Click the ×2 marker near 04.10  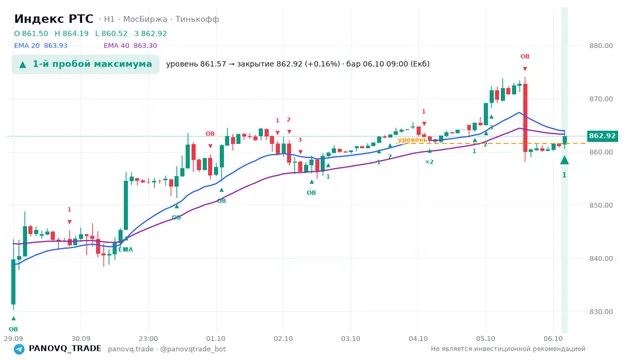(429, 162)
